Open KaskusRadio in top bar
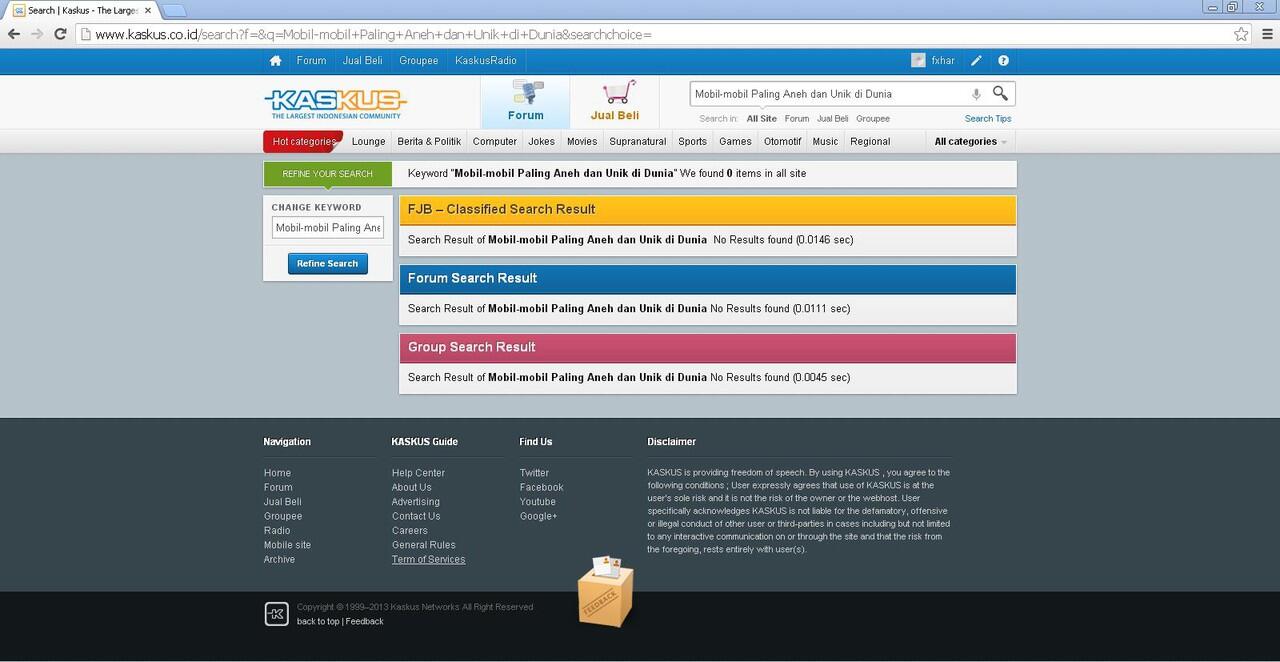 click(x=486, y=60)
